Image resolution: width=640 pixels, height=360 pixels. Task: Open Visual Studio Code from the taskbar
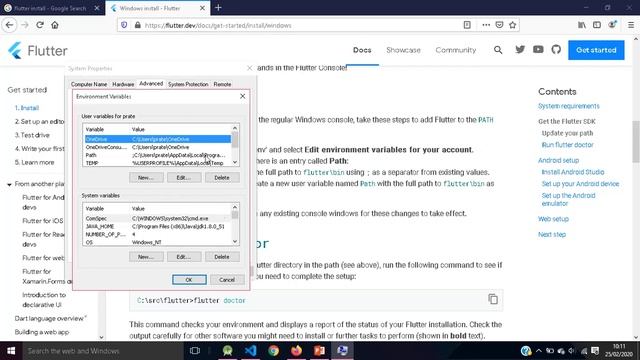[251, 351]
